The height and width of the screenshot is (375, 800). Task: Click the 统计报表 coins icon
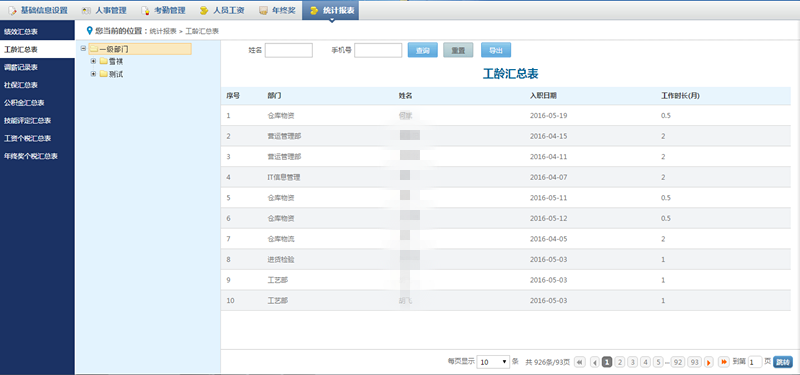[x=314, y=10]
